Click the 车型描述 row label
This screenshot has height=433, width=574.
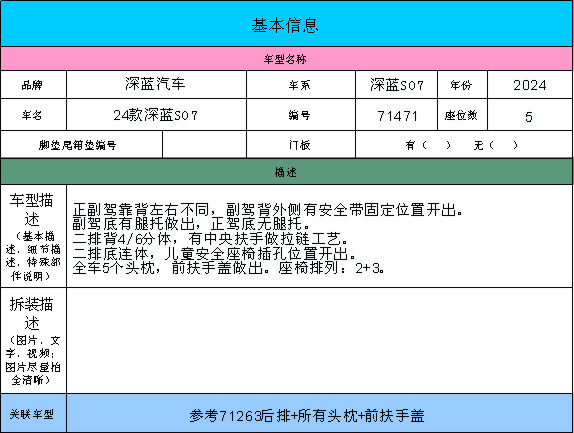tap(33, 236)
